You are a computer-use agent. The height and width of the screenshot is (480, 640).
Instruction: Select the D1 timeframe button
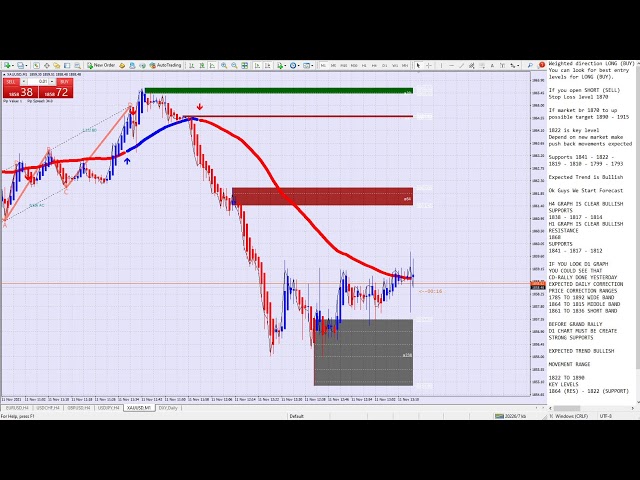(385, 65)
